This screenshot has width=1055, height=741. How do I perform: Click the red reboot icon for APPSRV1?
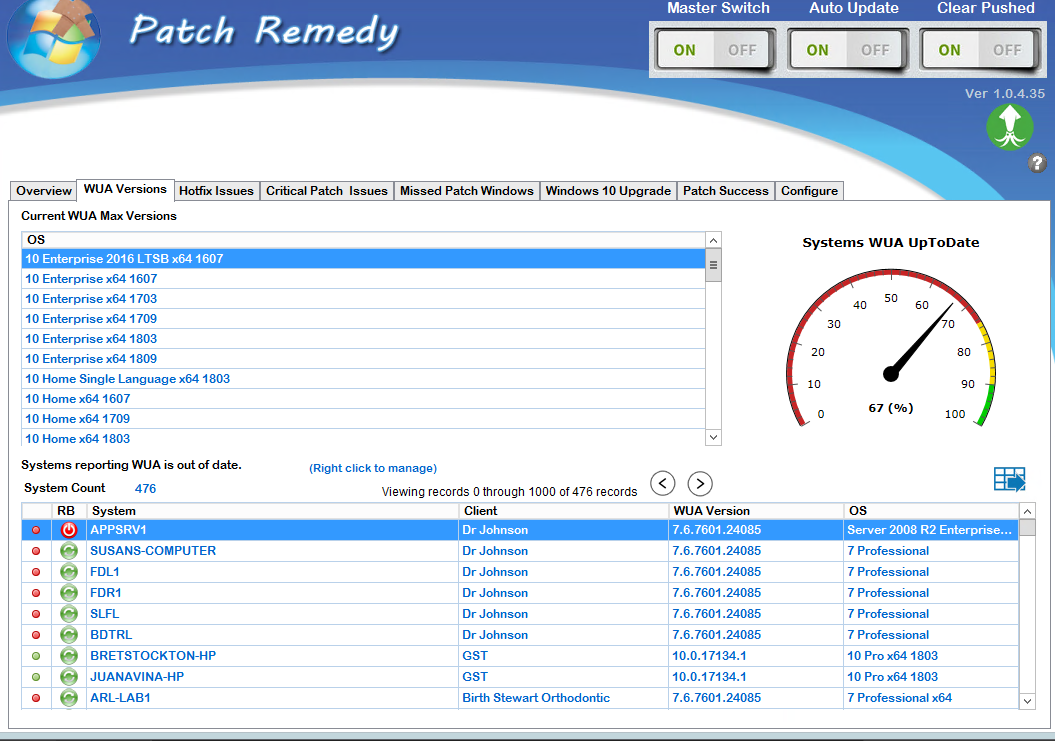[69, 530]
